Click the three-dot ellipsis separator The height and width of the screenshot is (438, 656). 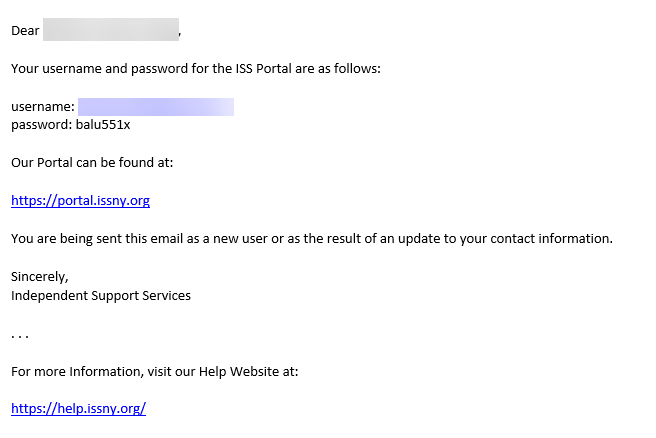20,336
